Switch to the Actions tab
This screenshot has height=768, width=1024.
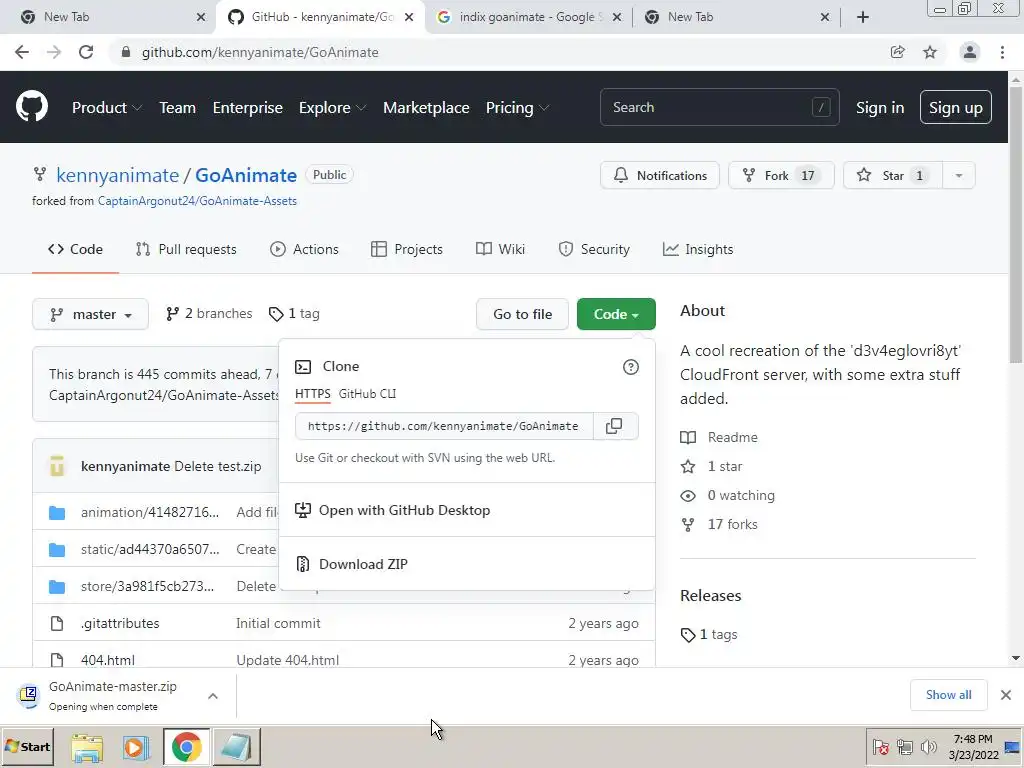[x=304, y=249]
